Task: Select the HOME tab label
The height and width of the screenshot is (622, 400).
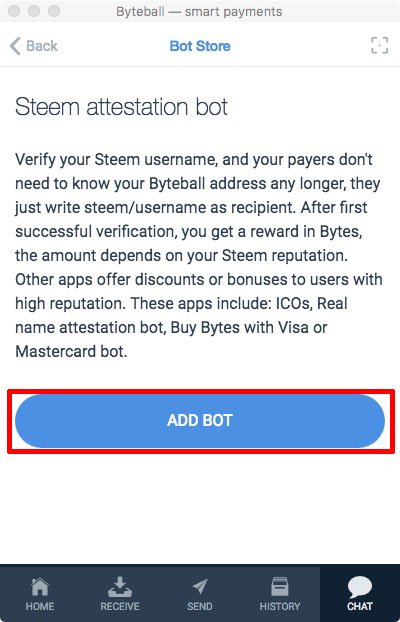Action: (x=40, y=607)
